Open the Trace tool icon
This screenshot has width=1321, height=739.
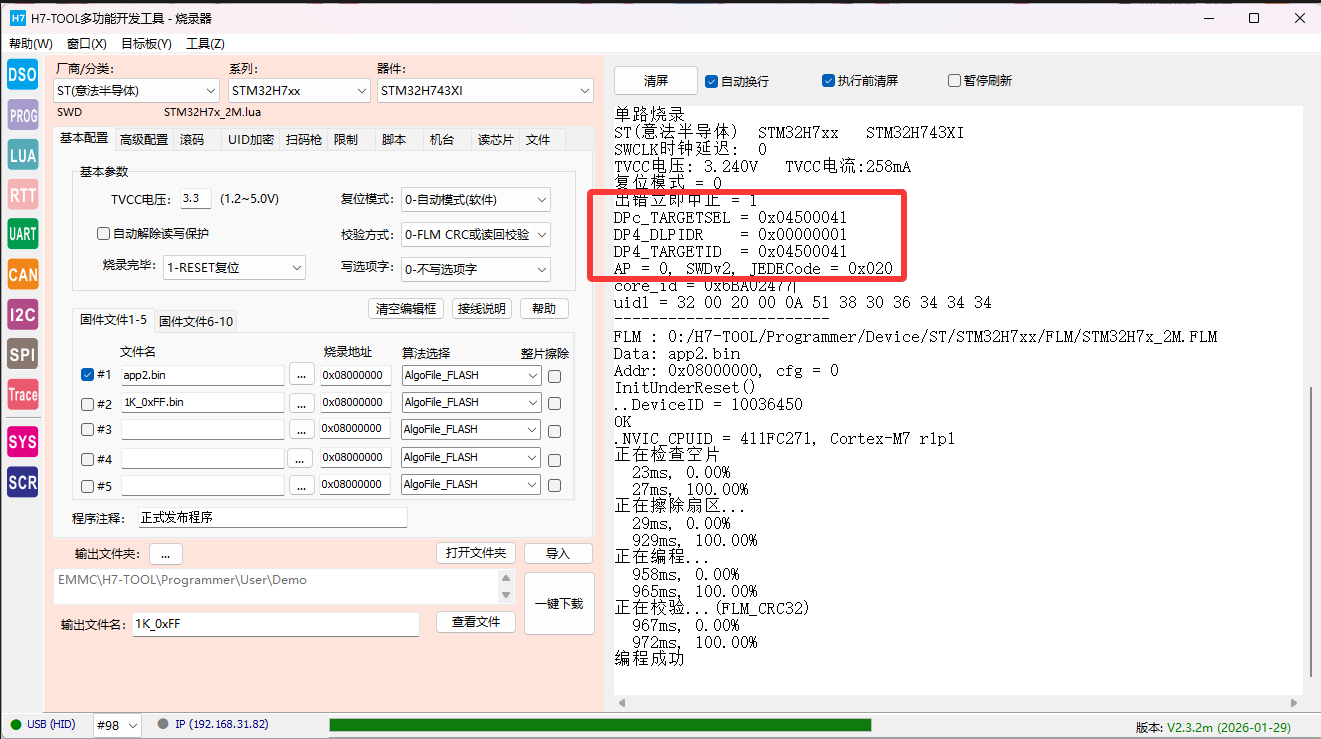pyautogui.click(x=22, y=394)
